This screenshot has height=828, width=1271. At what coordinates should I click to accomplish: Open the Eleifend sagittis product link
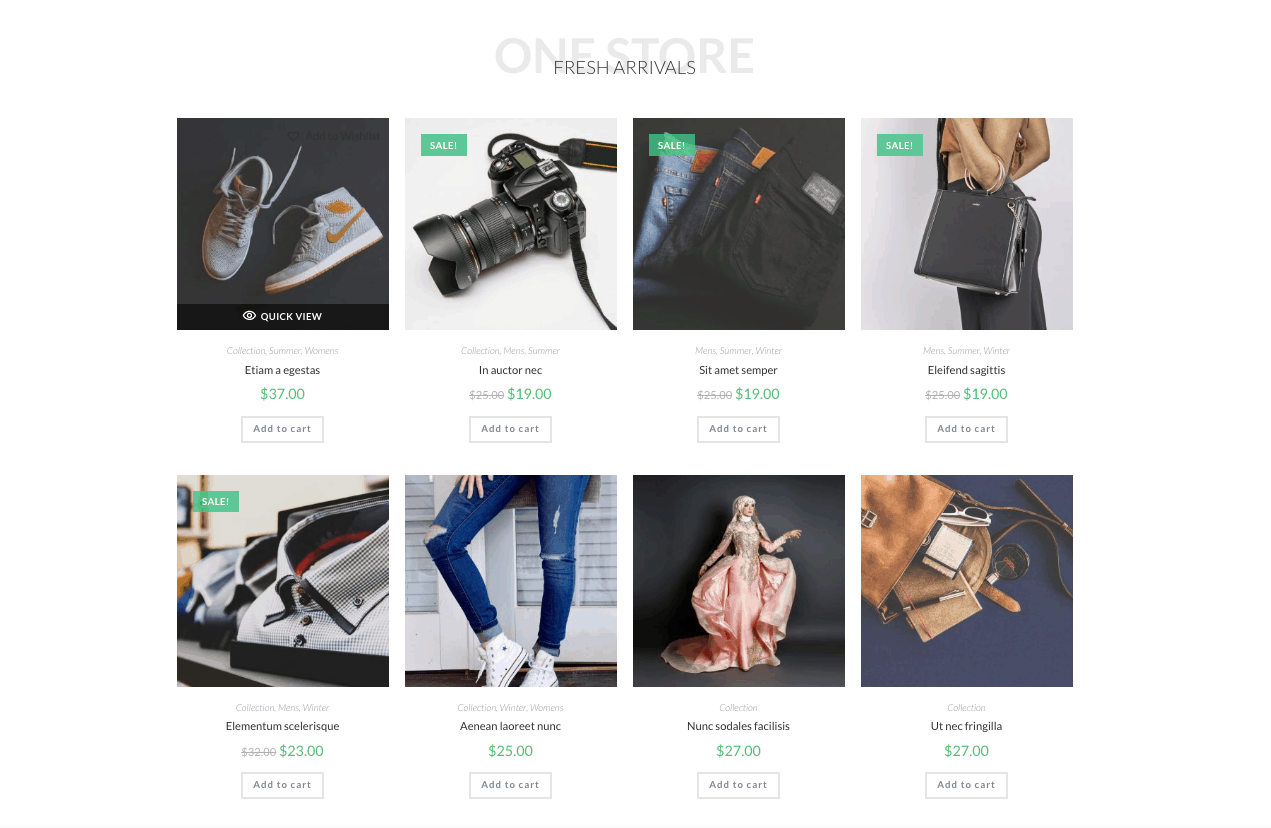coord(966,370)
